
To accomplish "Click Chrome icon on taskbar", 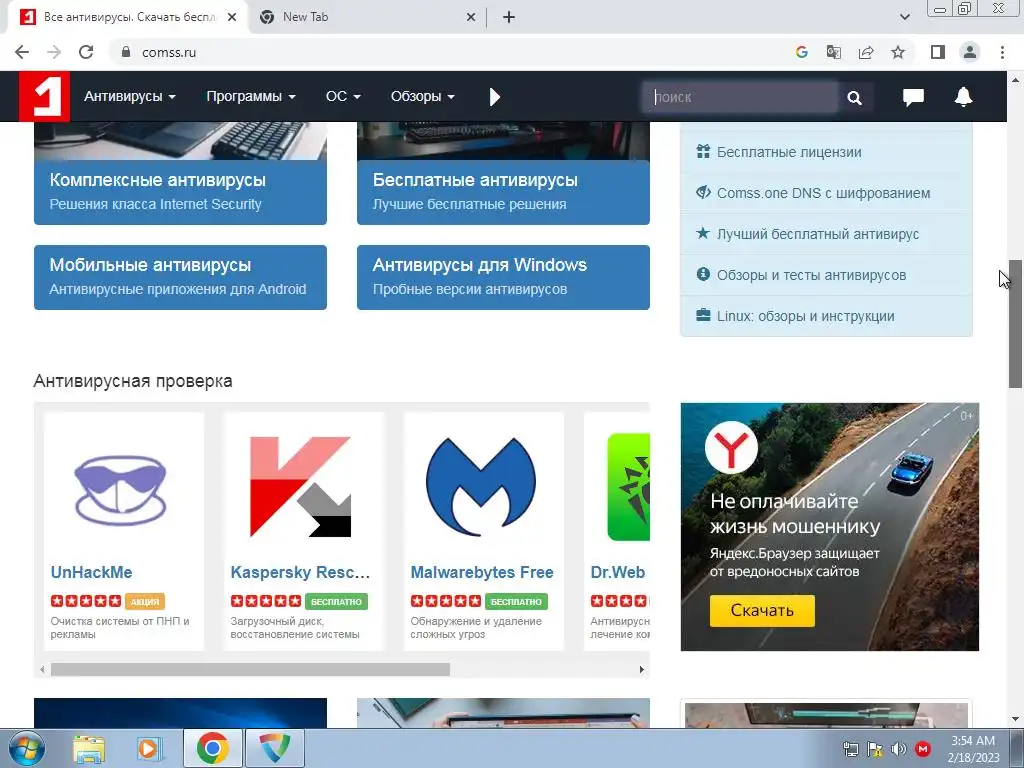I will pos(212,748).
